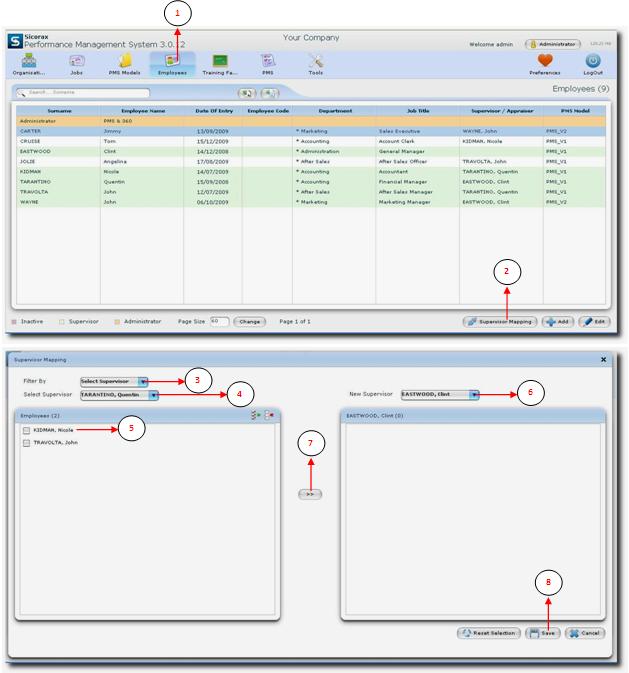Move selected employees with >> button
Image resolution: width=629 pixels, height=673 pixels.
click(310, 494)
